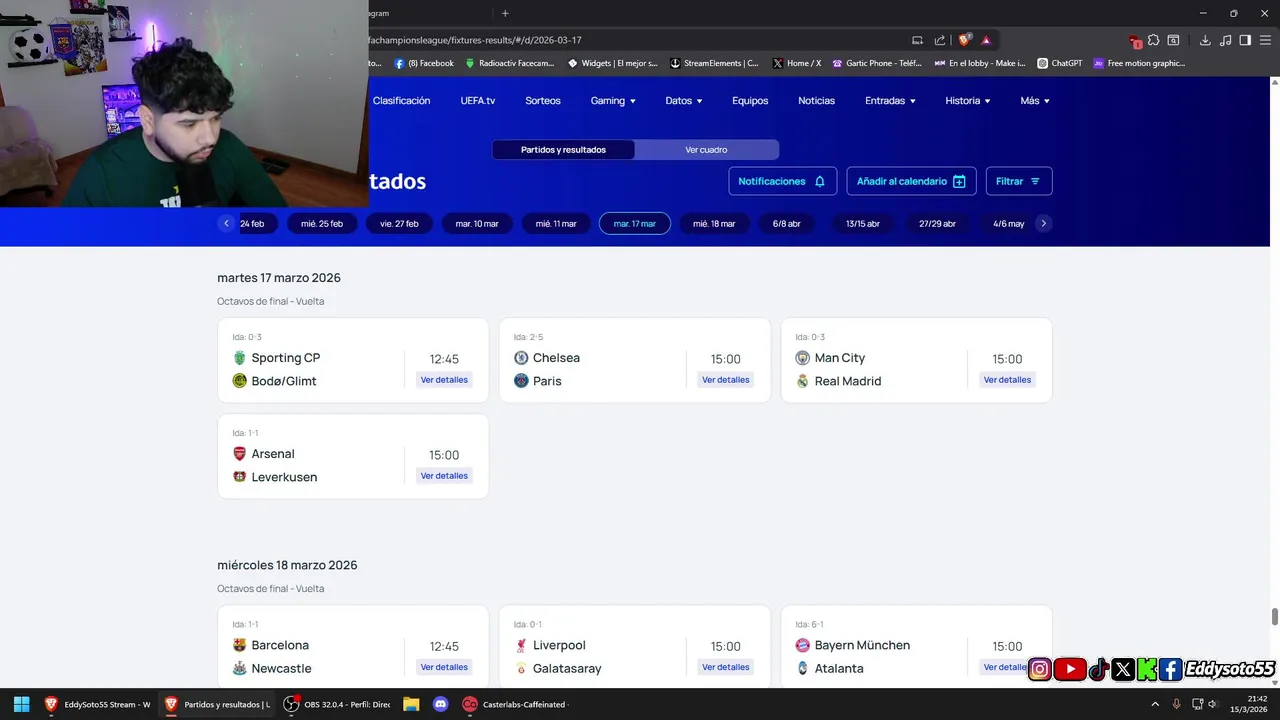The image size is (1280, 720).
Task: Open File Explorer from the taskbar
Action: [x=411, y=704]
